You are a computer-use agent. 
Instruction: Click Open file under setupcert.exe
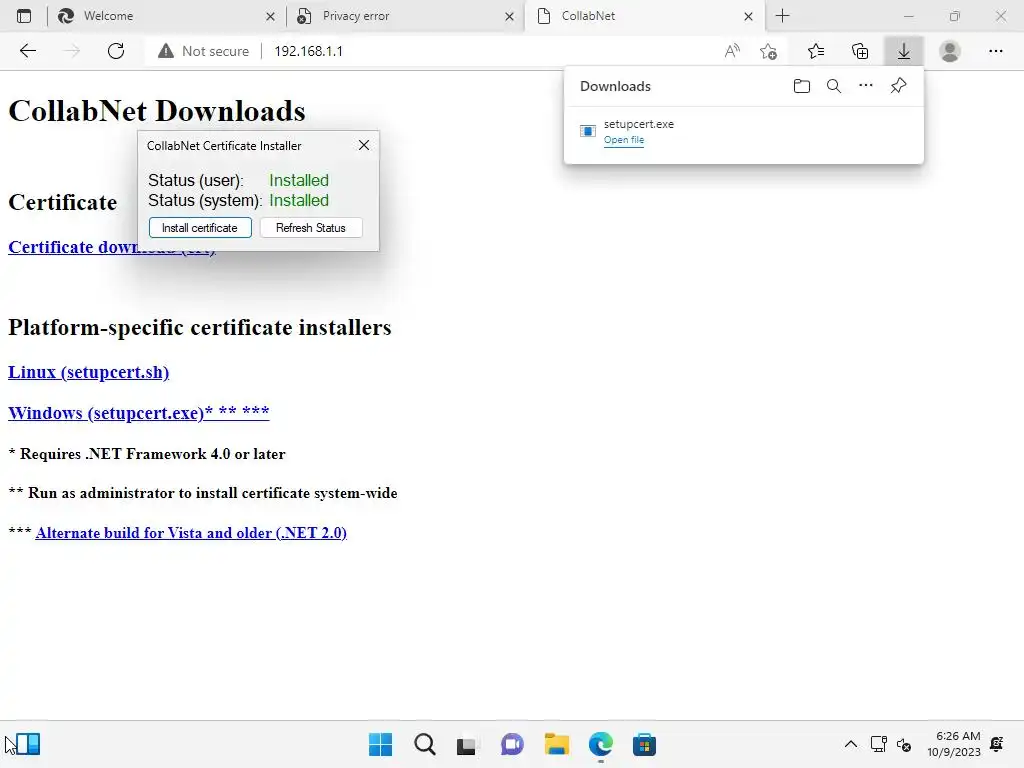pos(624,140)
